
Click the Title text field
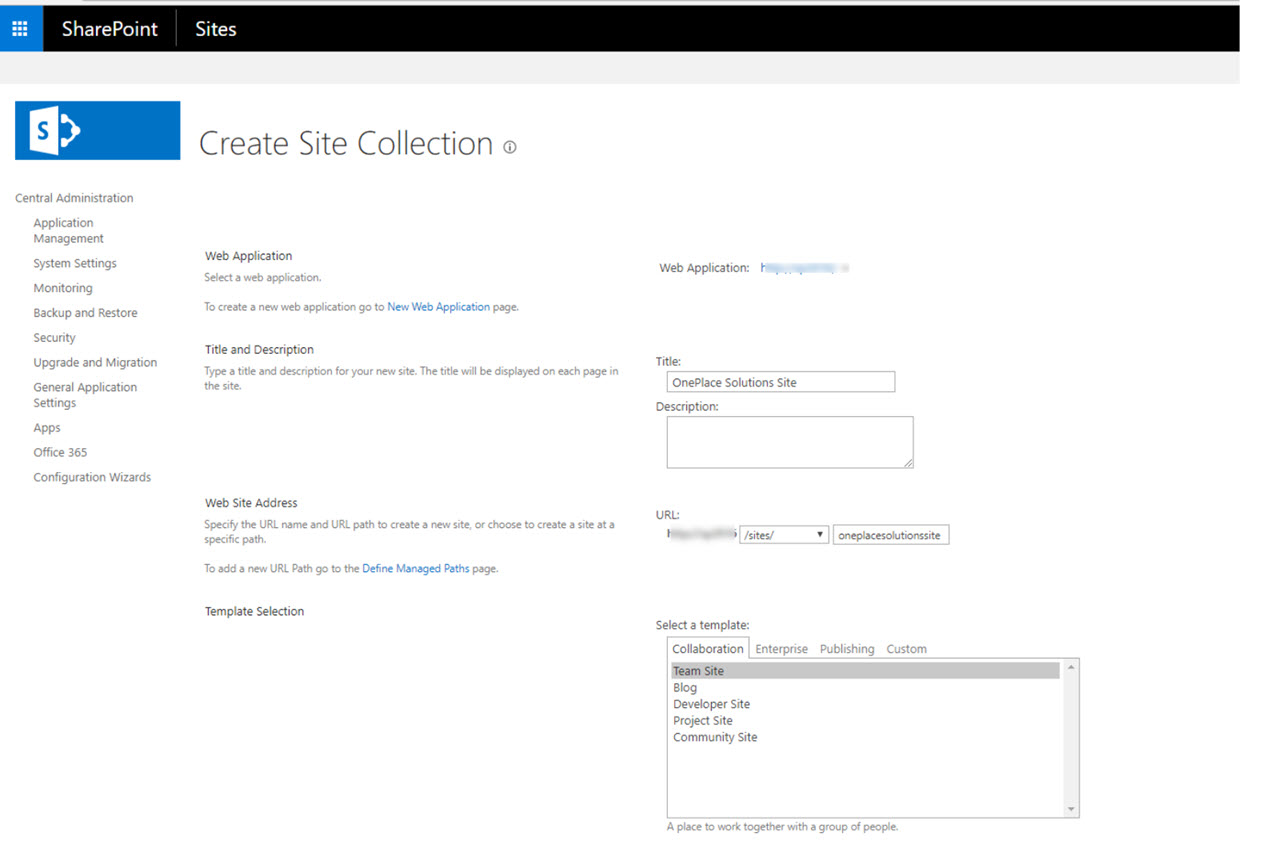(x=780, y=382)
